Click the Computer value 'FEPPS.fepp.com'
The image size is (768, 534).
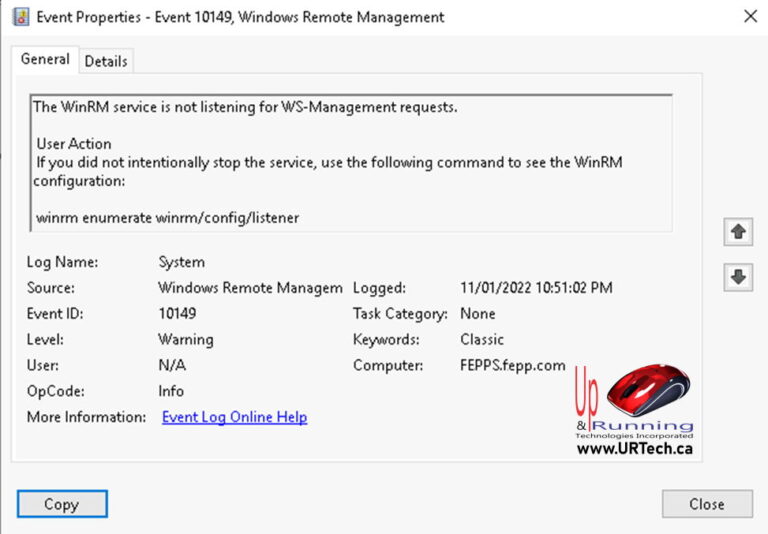click(x=513, y=365)
